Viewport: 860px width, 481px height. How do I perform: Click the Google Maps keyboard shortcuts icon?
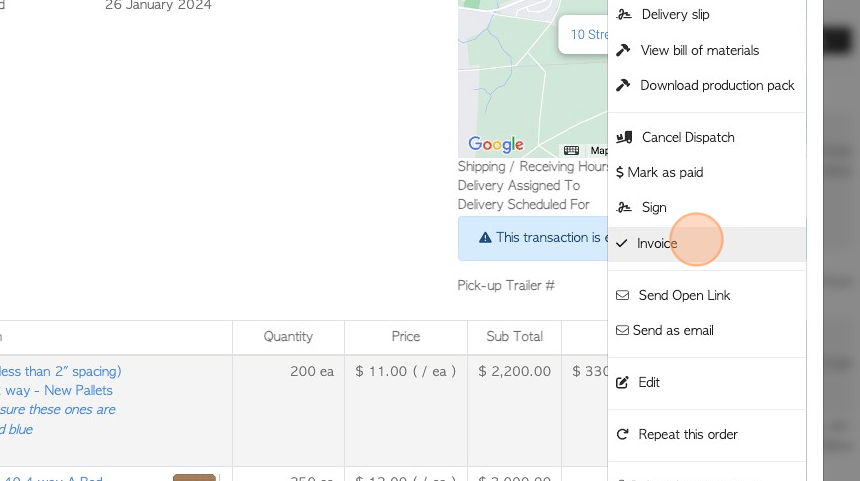tap(571, 150)
